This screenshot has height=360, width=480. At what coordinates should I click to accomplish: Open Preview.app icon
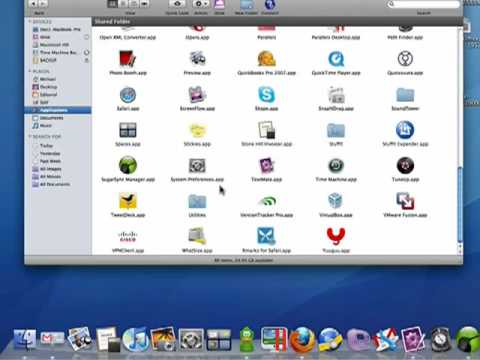click(x=197, y=59)
